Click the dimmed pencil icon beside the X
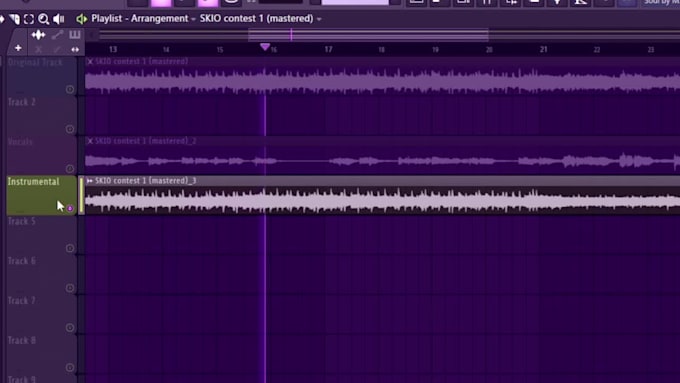Image resolution: width=680 pixels, height=383 pixels. pos(57,49)
